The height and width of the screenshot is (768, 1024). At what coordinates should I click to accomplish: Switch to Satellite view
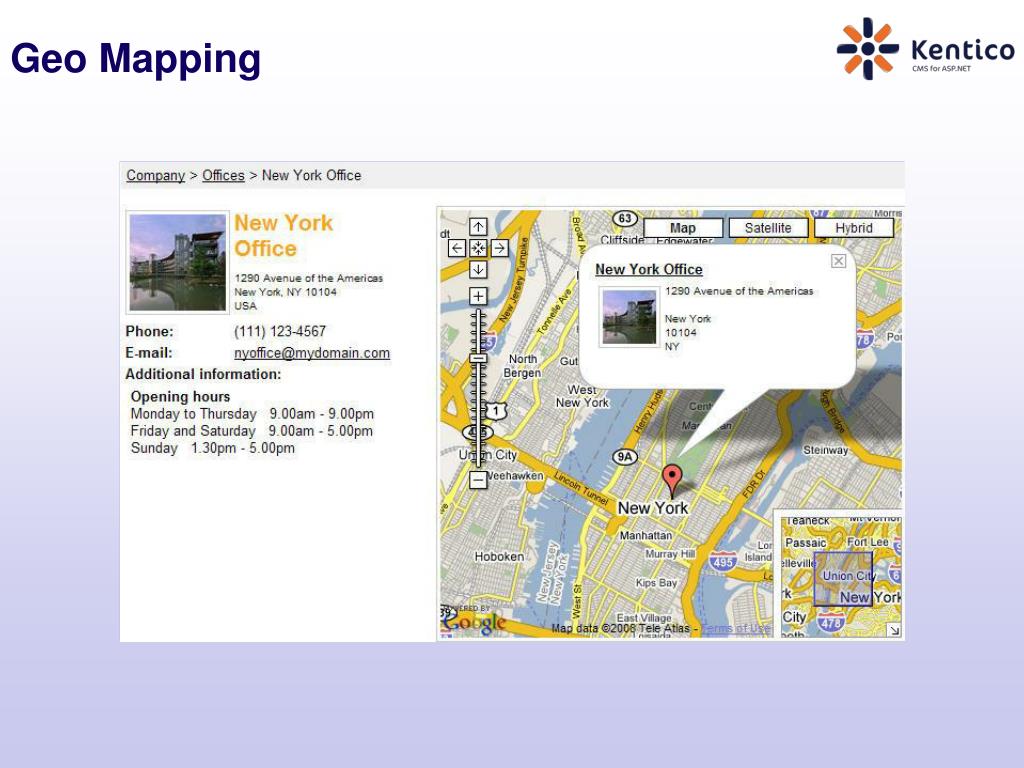[768, 228]
